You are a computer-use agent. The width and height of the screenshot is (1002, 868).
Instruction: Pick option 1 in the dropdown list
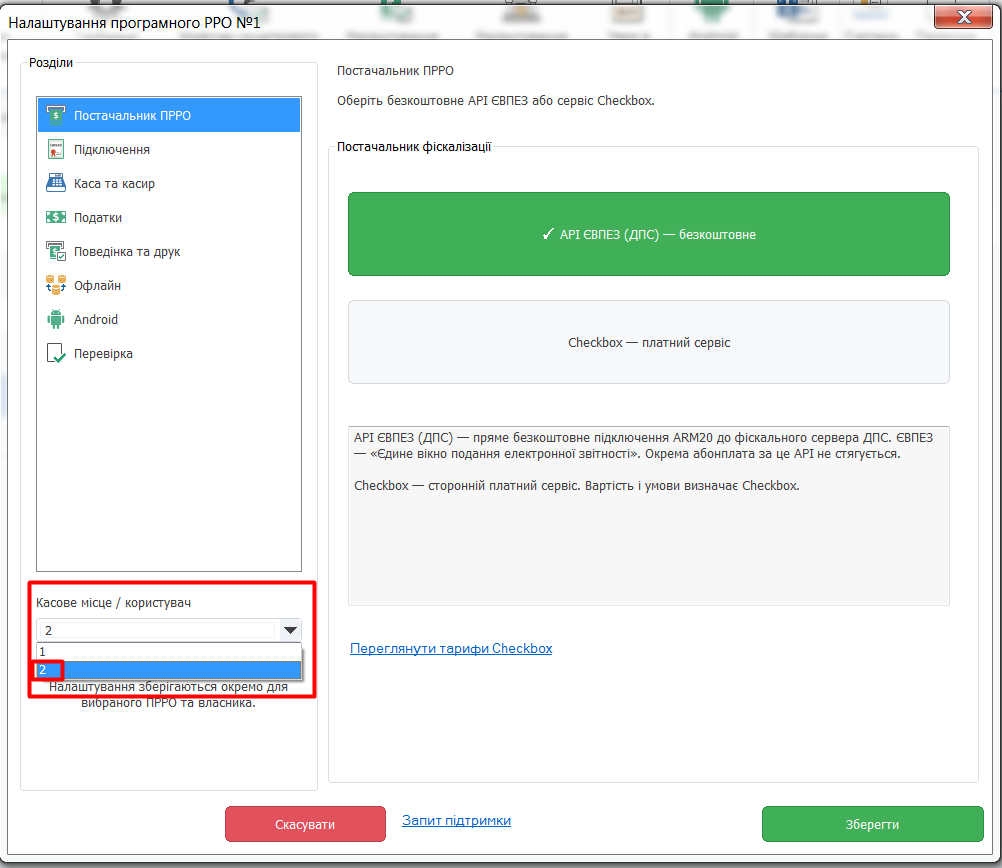(x=169, y=651)
